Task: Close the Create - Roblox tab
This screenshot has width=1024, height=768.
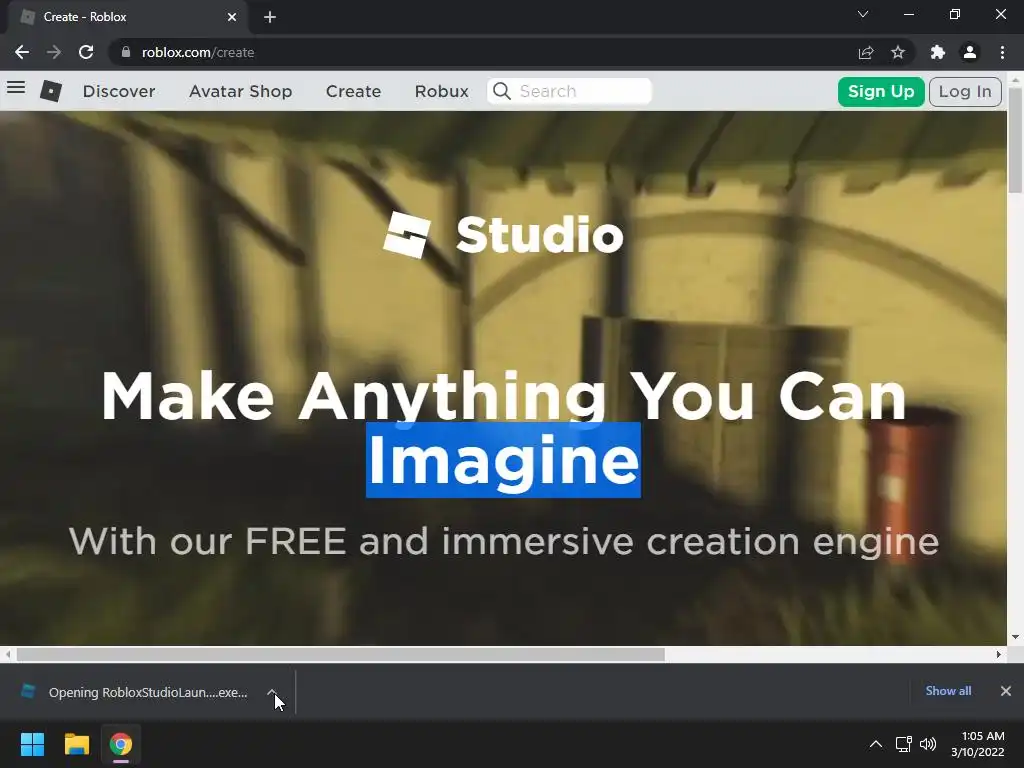Action: 232,17
